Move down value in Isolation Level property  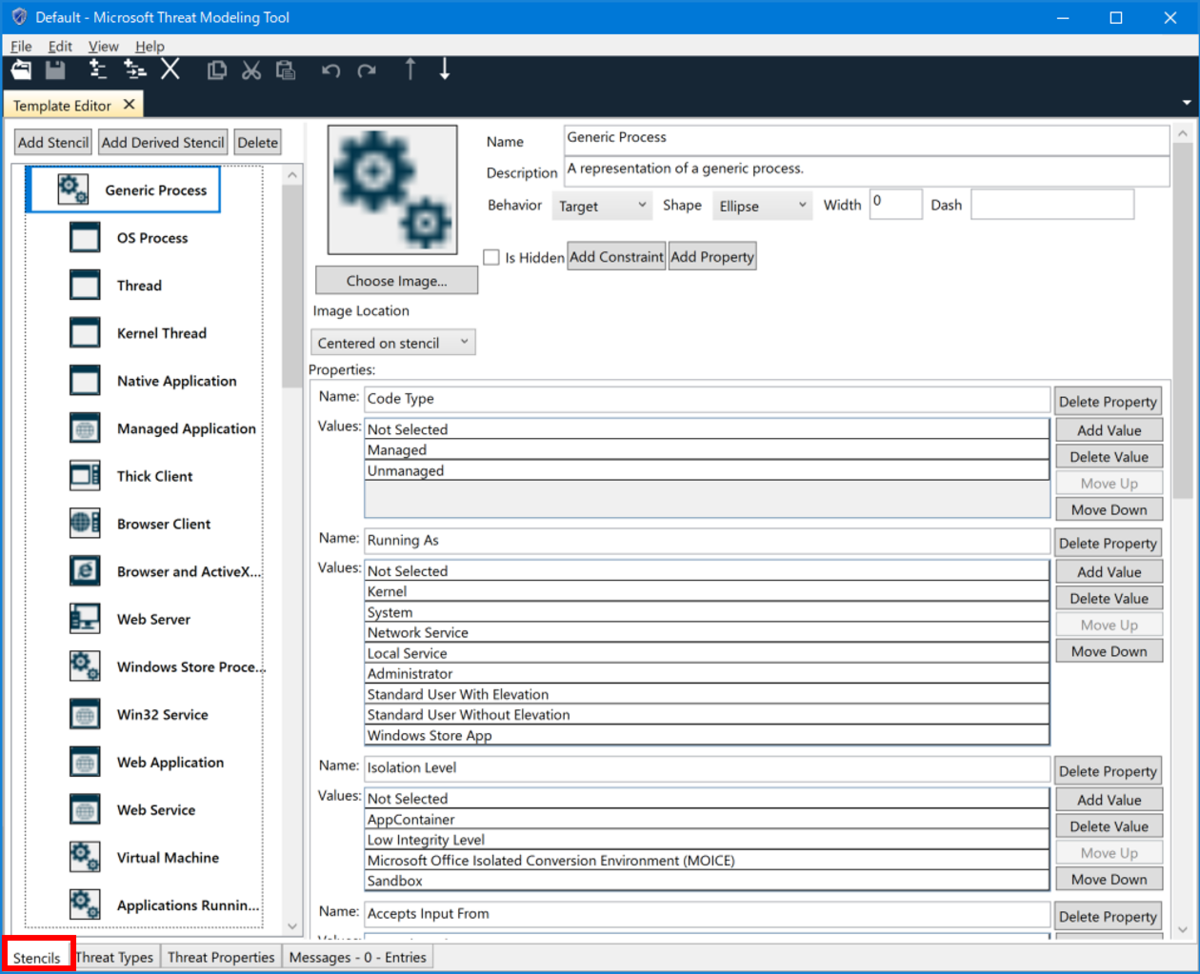coord(1109,880)
